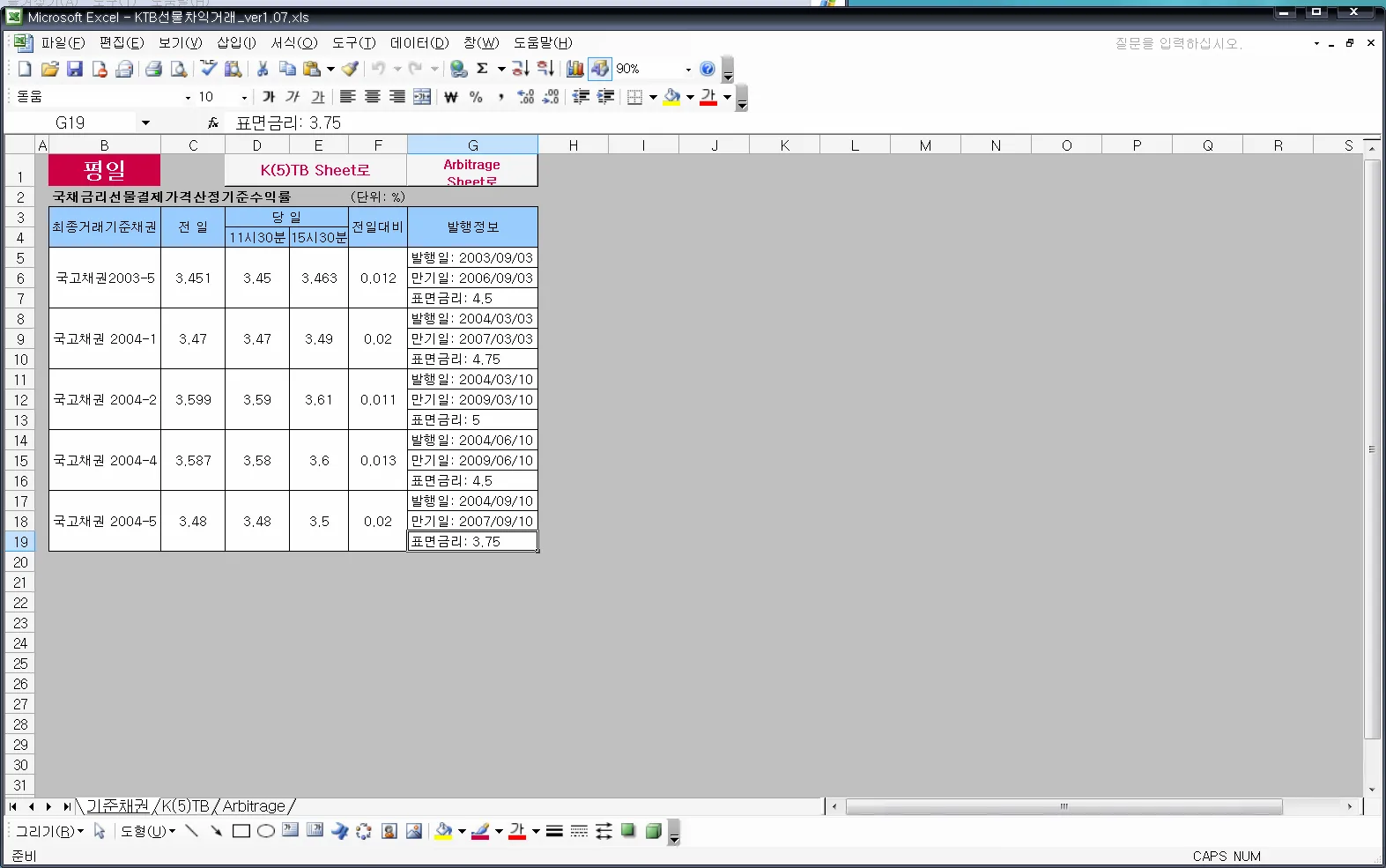This screenshot has height=868, width=1386.
Task: Expand the Borders dropdown arrow
Action: coord(653,98)
